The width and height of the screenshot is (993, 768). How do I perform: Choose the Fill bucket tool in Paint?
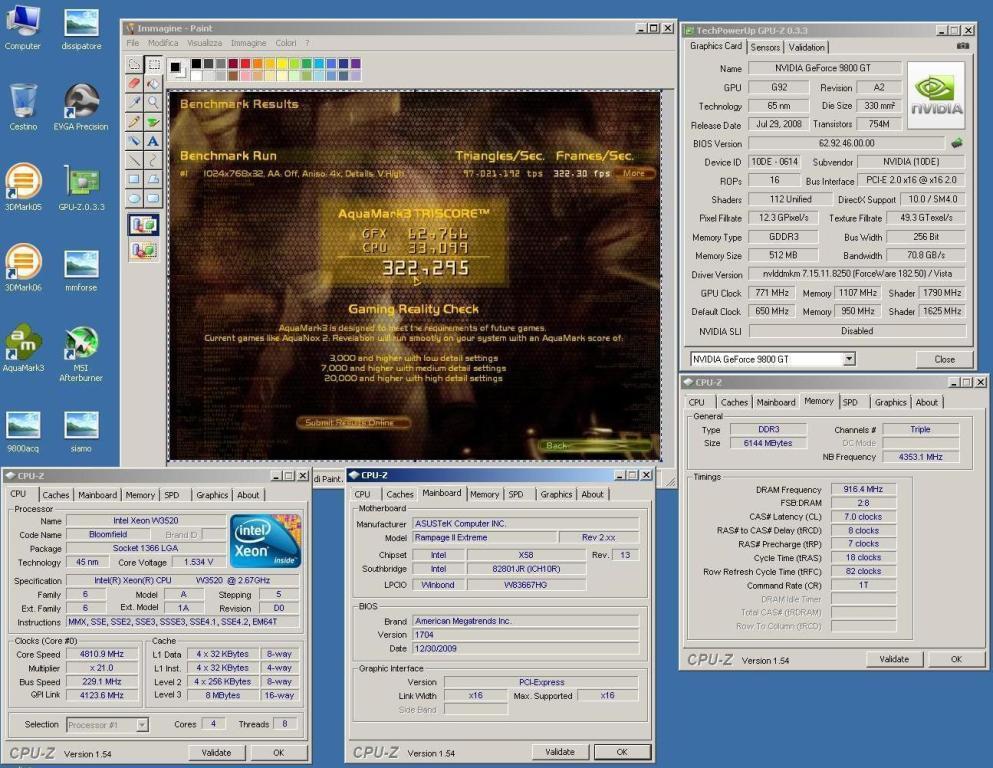[153, 84]
